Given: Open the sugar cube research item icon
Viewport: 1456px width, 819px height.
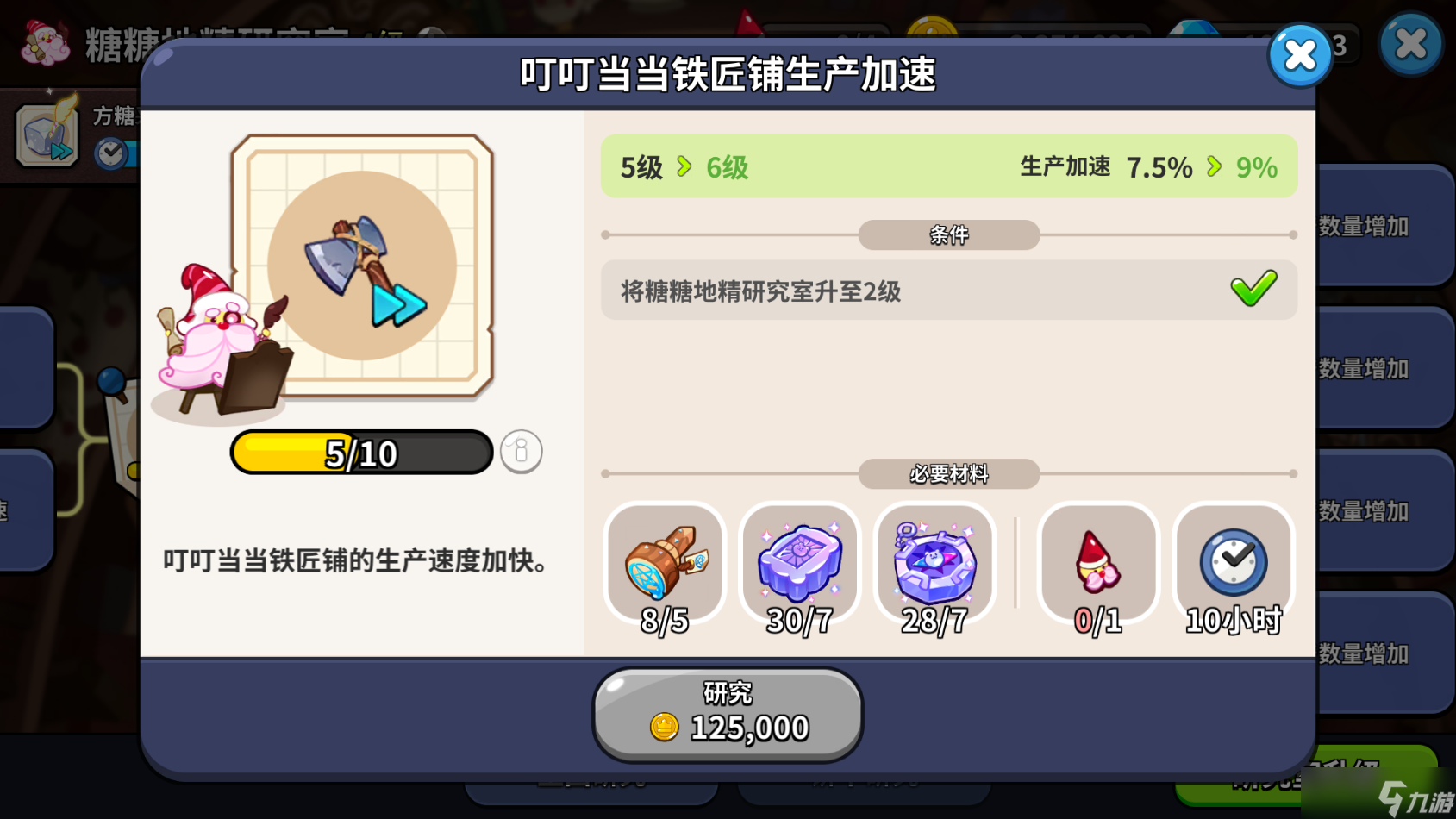Looking at the screenshot, I should coord(48,135).
